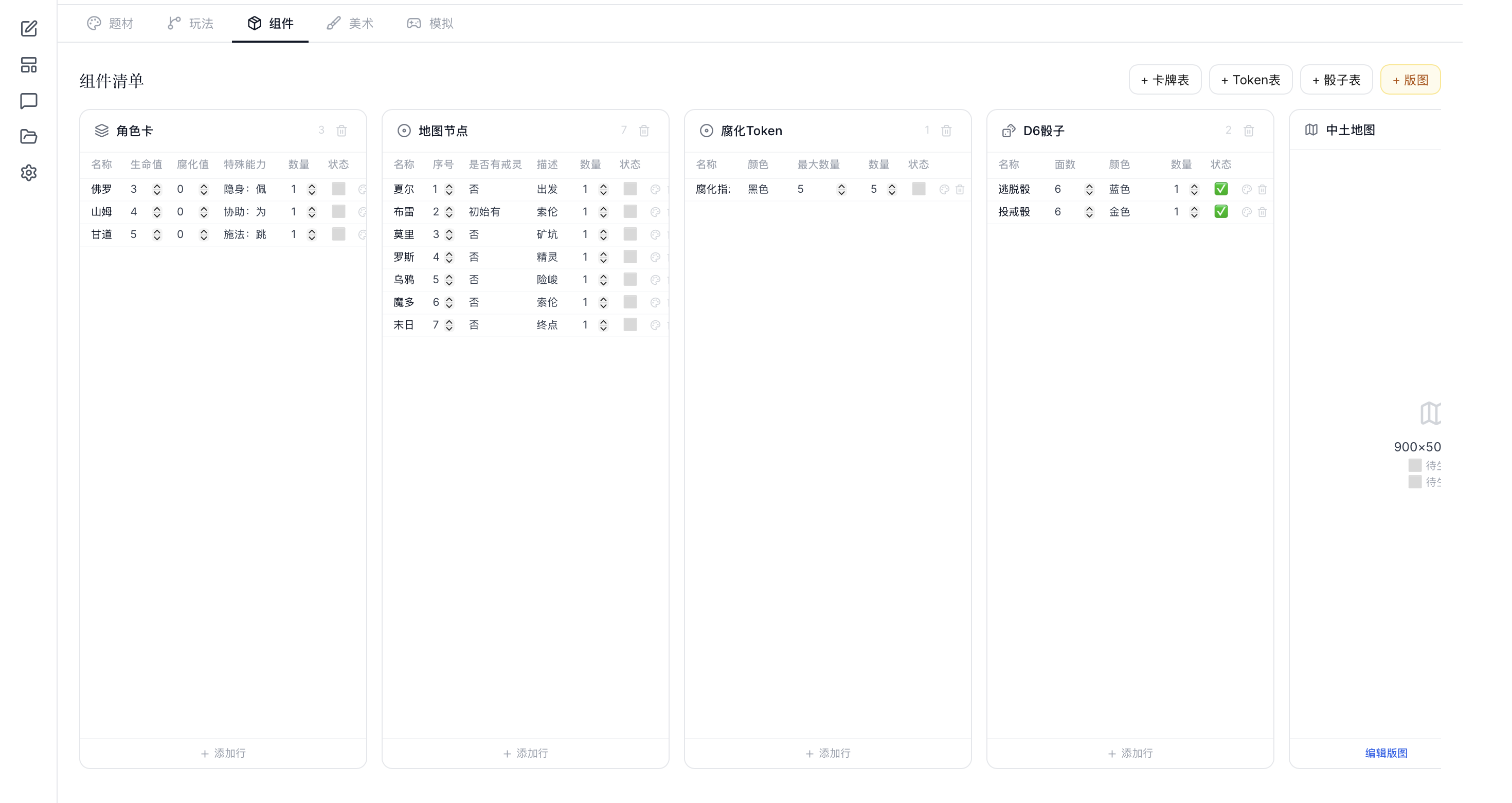Toggle status checkbox for 布雷

coord(630,211)
